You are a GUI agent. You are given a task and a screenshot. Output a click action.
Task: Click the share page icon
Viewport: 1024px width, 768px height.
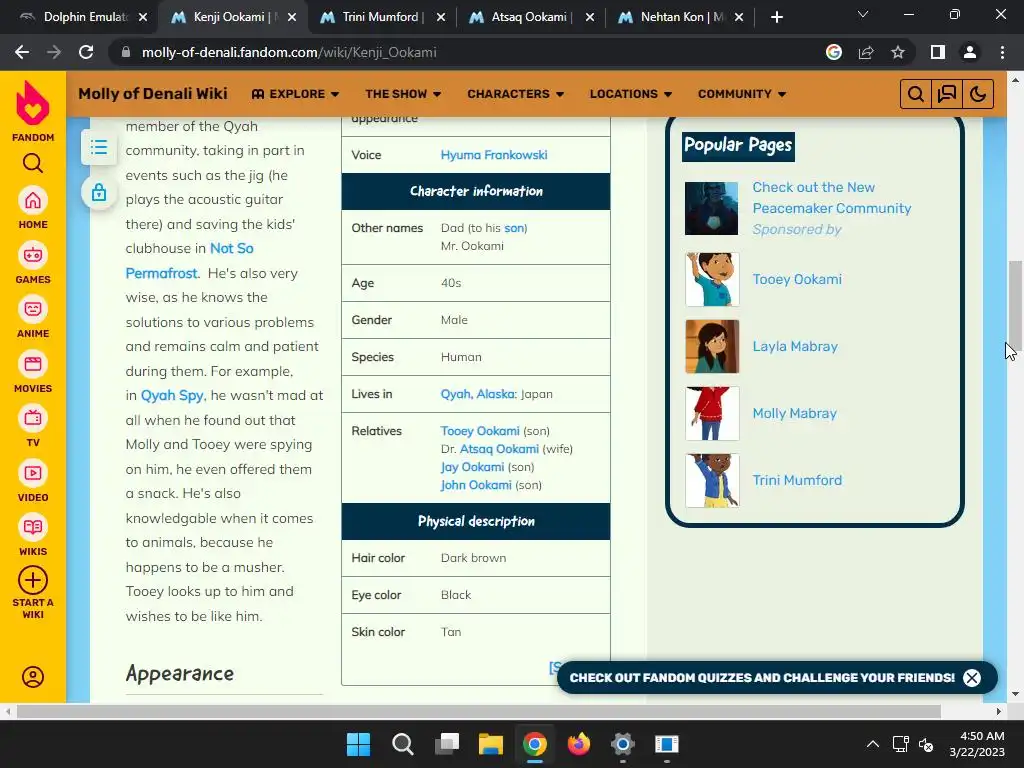click(x=866, y=52)
